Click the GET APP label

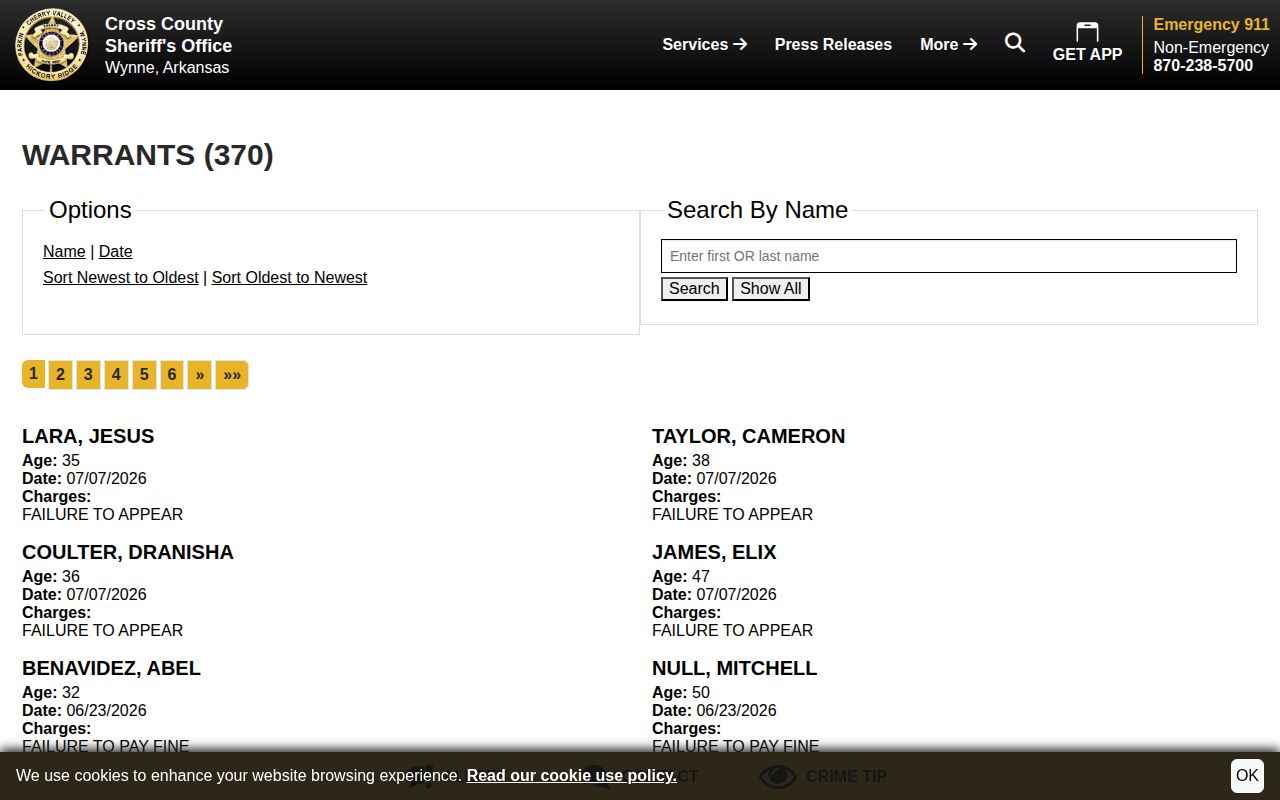click(1087, 55)
